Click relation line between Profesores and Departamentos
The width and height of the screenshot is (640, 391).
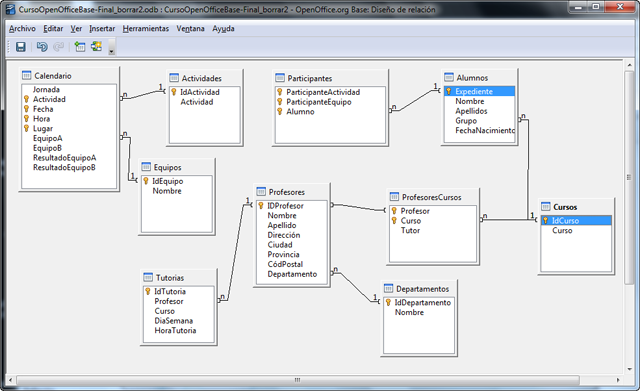[356, 287]
